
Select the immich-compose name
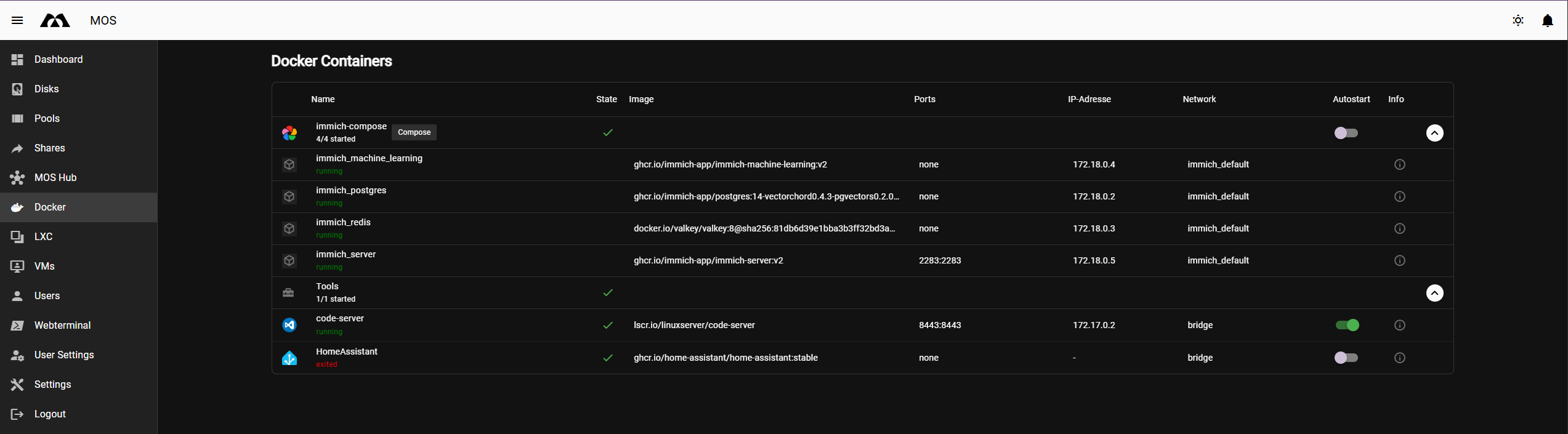[x=351, y=126]
